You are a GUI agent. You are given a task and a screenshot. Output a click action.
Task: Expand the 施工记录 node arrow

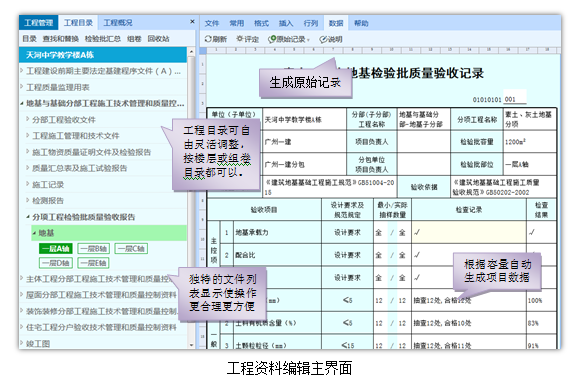28,184
